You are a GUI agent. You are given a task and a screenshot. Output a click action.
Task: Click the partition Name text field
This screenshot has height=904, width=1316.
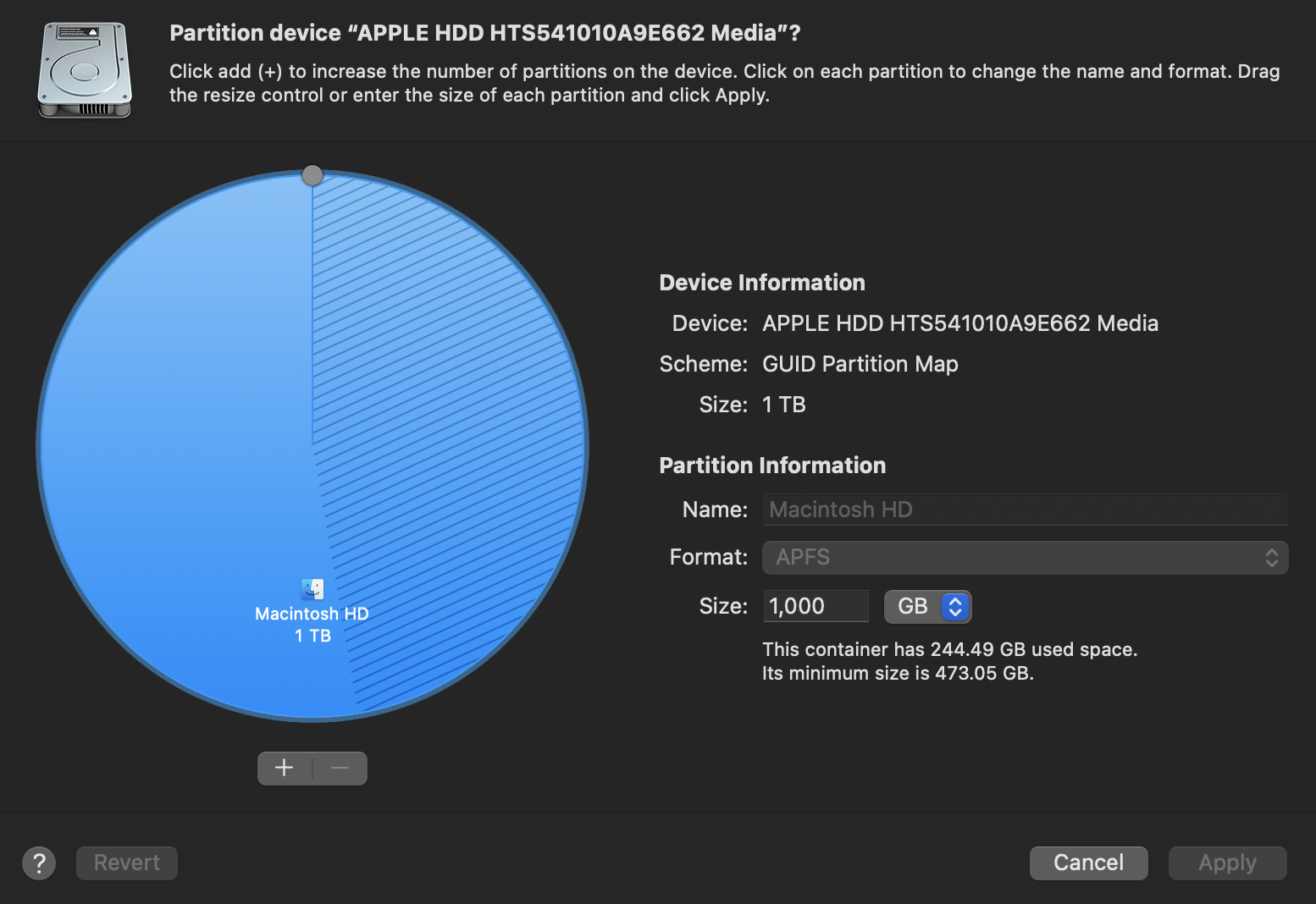(1025, 510)
